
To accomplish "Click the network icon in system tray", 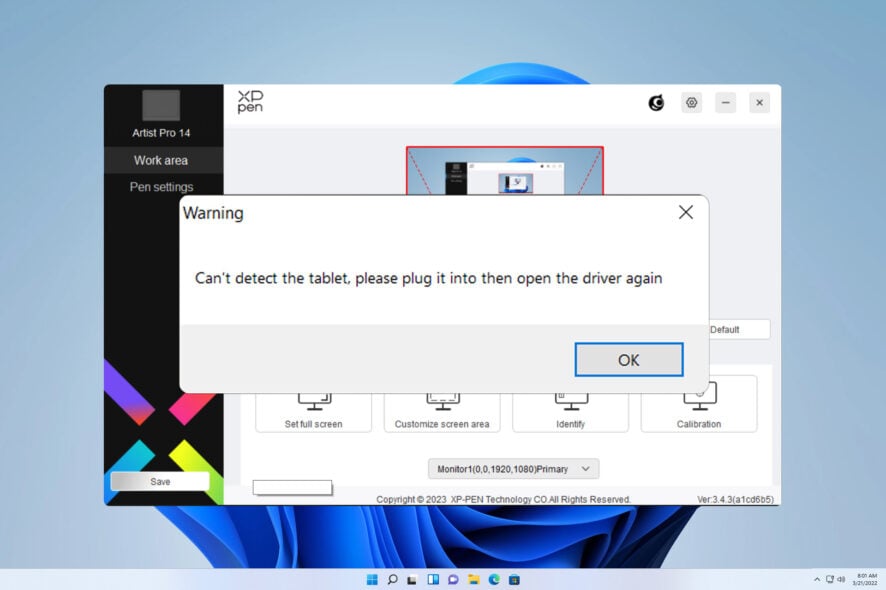I will click(x=829, y=579).
